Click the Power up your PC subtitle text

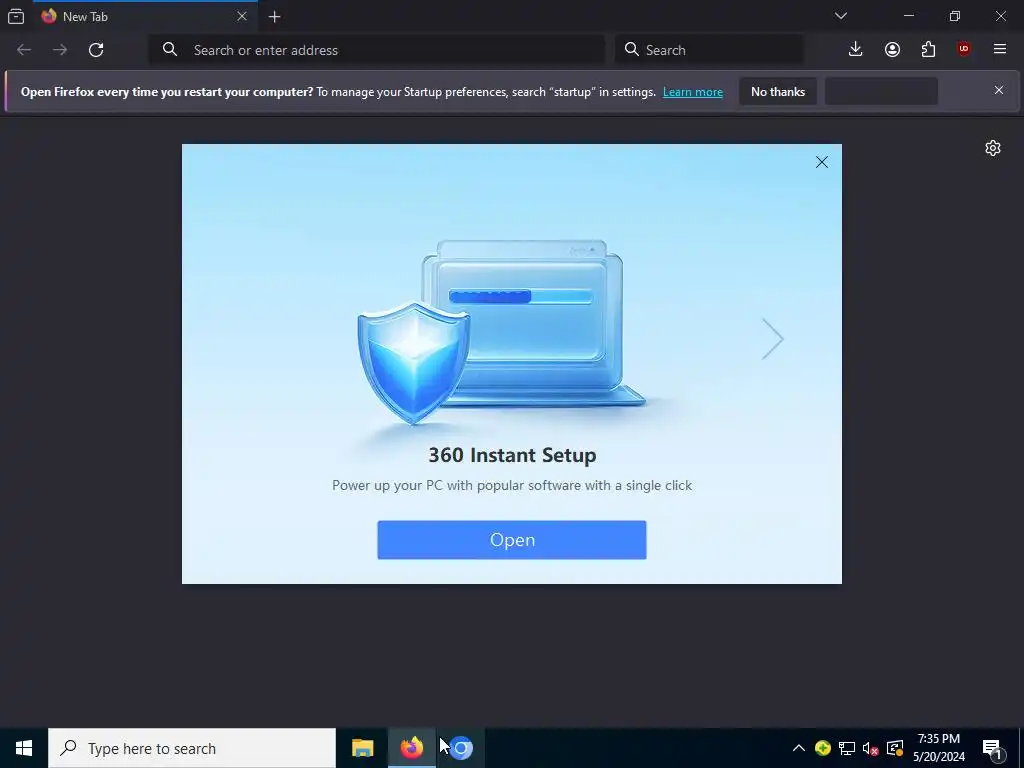point(512,486)
